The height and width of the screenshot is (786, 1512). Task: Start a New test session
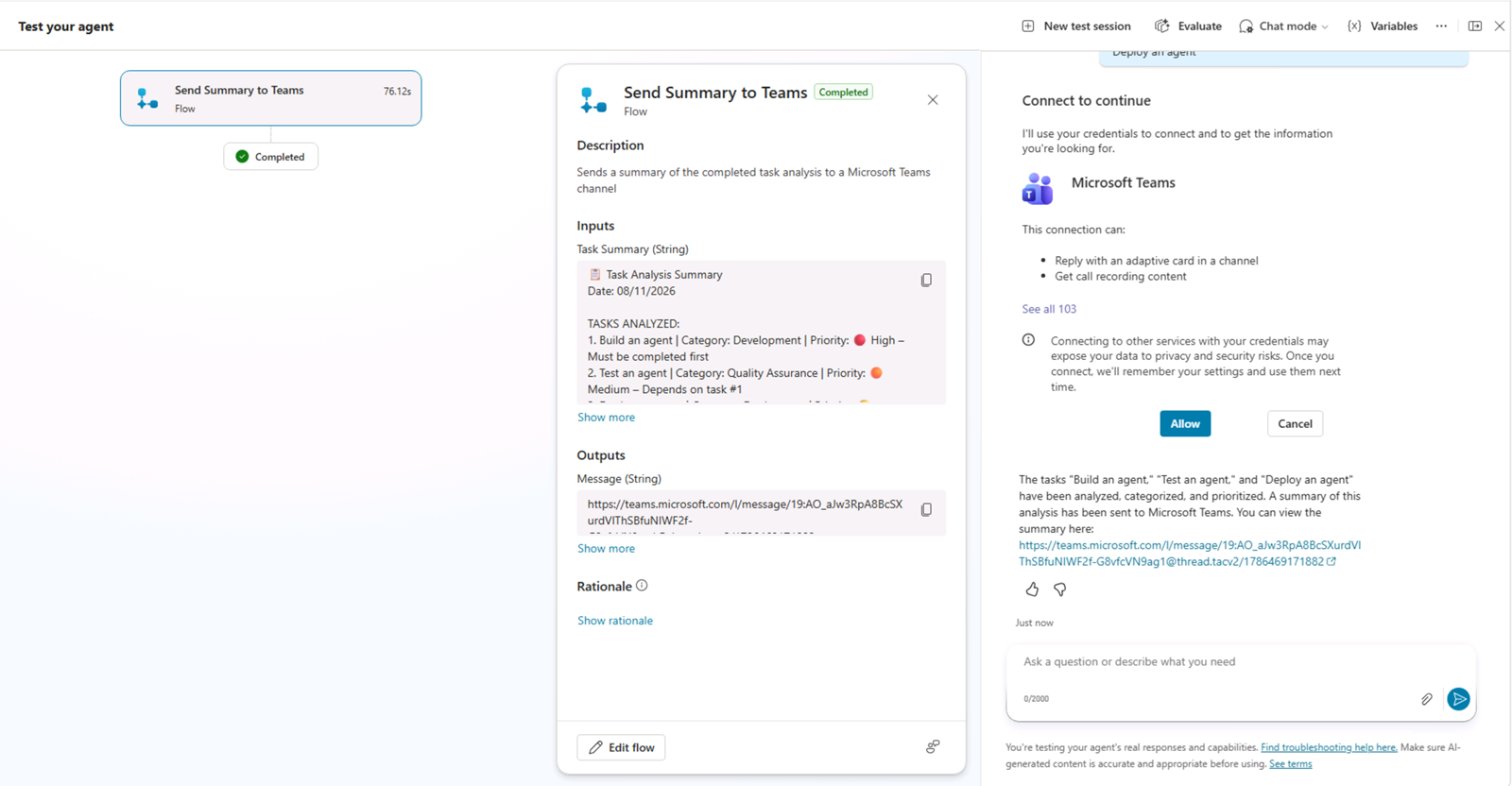pyautogui.click(x=1075, y=26)
